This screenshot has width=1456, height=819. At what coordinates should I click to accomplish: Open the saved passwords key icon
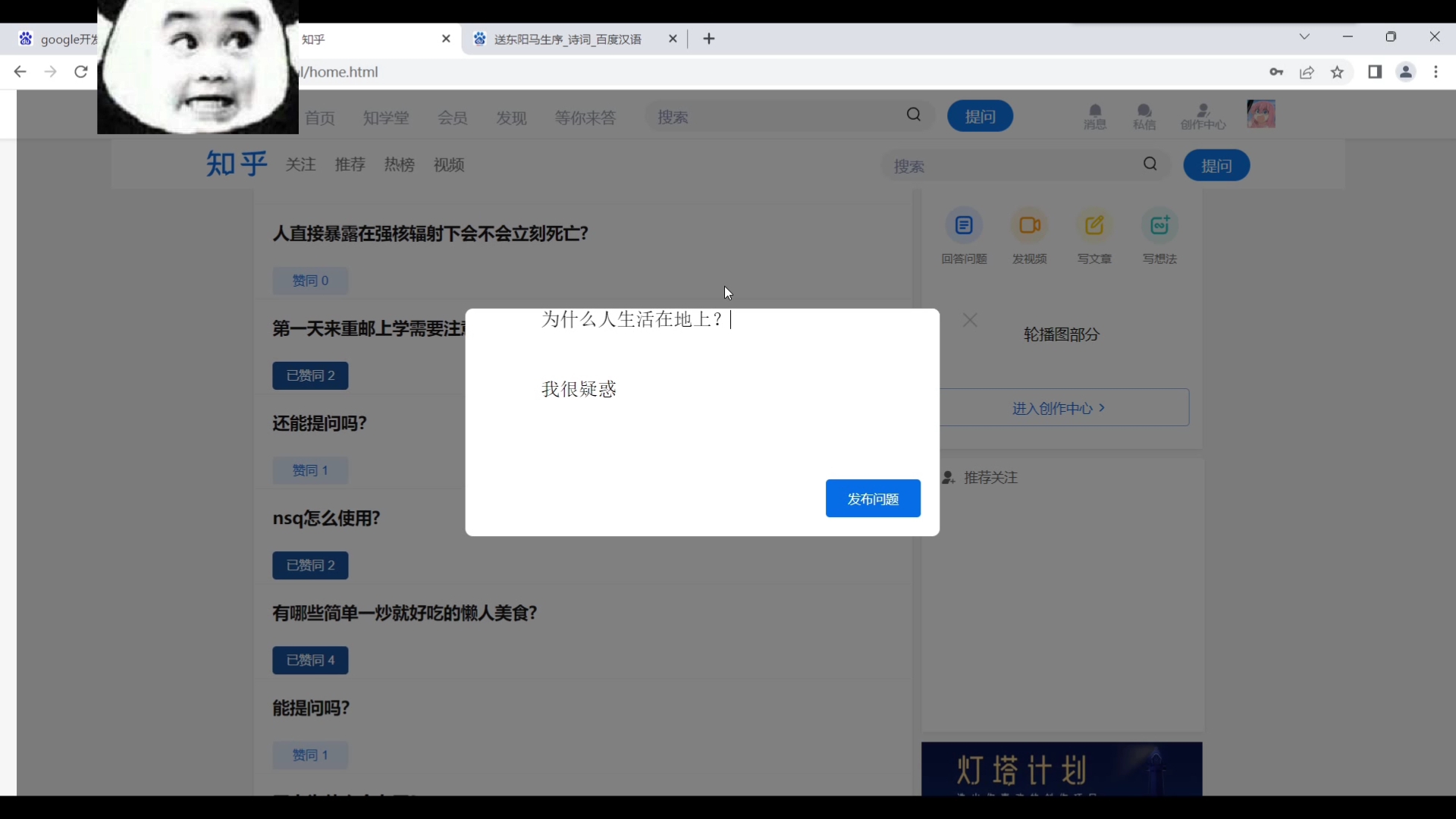pos(1276,72)
